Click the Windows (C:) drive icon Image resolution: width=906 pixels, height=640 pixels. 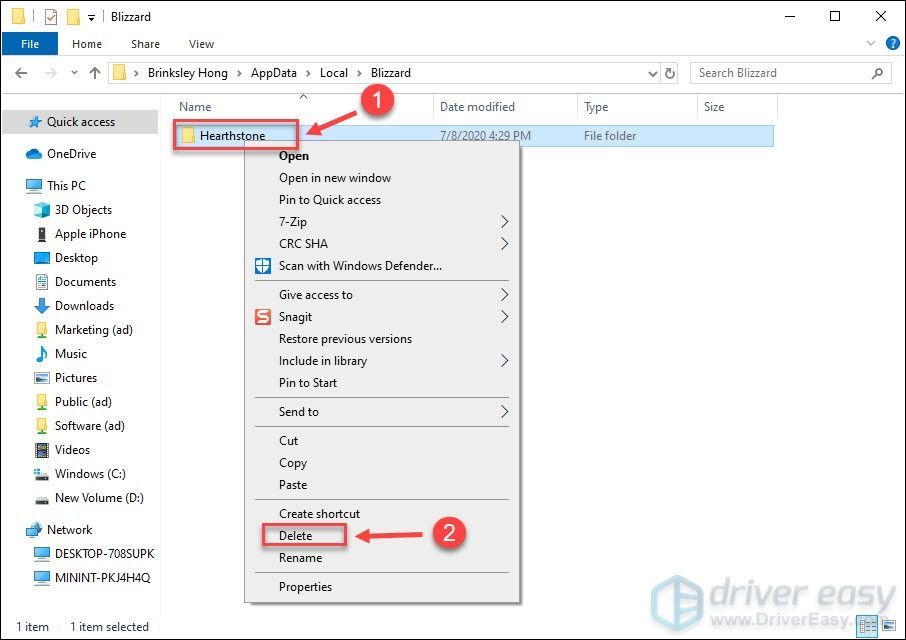(x=40, y=474)
